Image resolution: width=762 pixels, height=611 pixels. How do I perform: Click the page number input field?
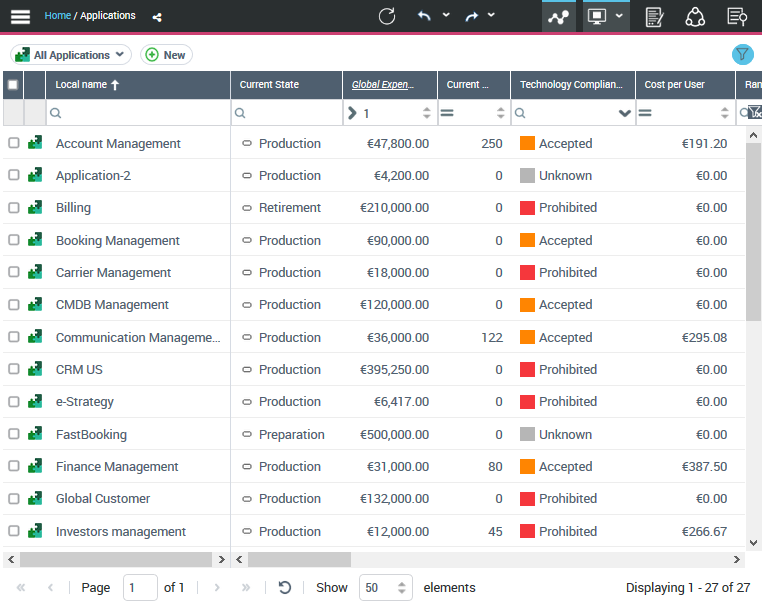click(x=140, y=588)
